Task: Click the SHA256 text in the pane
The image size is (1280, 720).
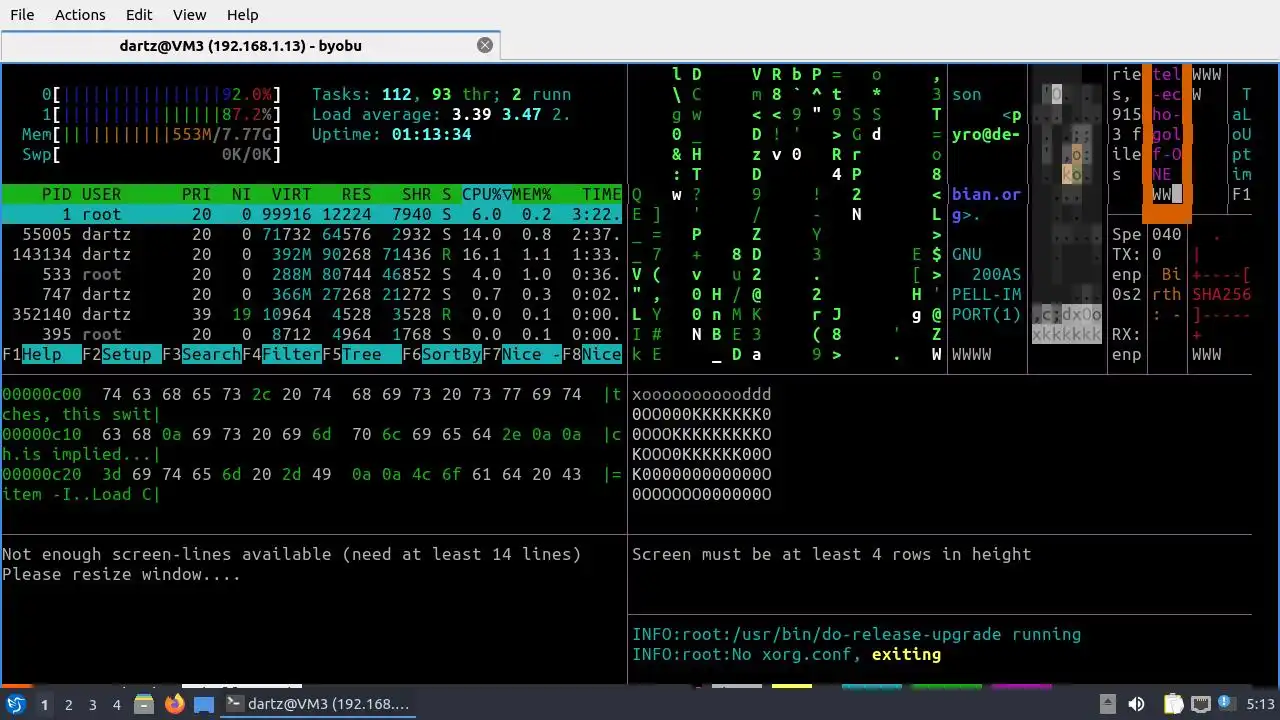Action: pos(1222,294)
